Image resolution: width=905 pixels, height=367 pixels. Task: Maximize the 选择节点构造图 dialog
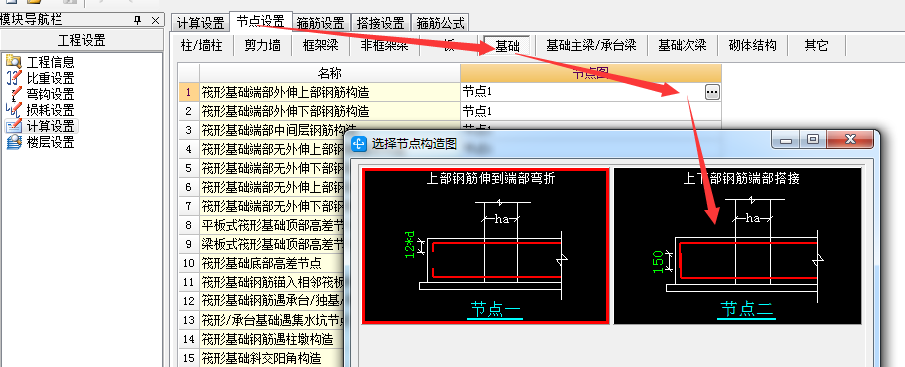(x=813, y=140)
